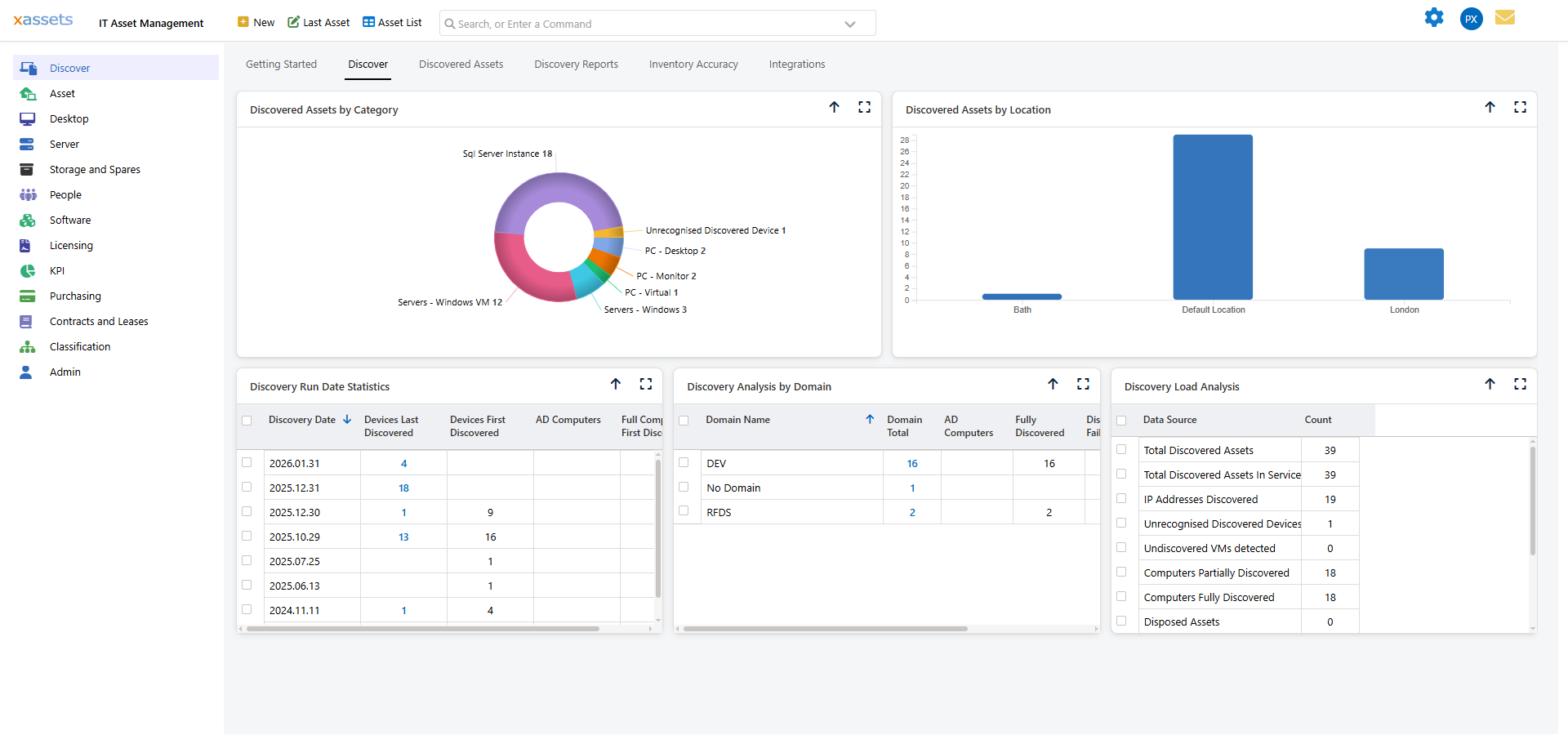
Task: Click the Last Asset button
Action: coord(318,22)
